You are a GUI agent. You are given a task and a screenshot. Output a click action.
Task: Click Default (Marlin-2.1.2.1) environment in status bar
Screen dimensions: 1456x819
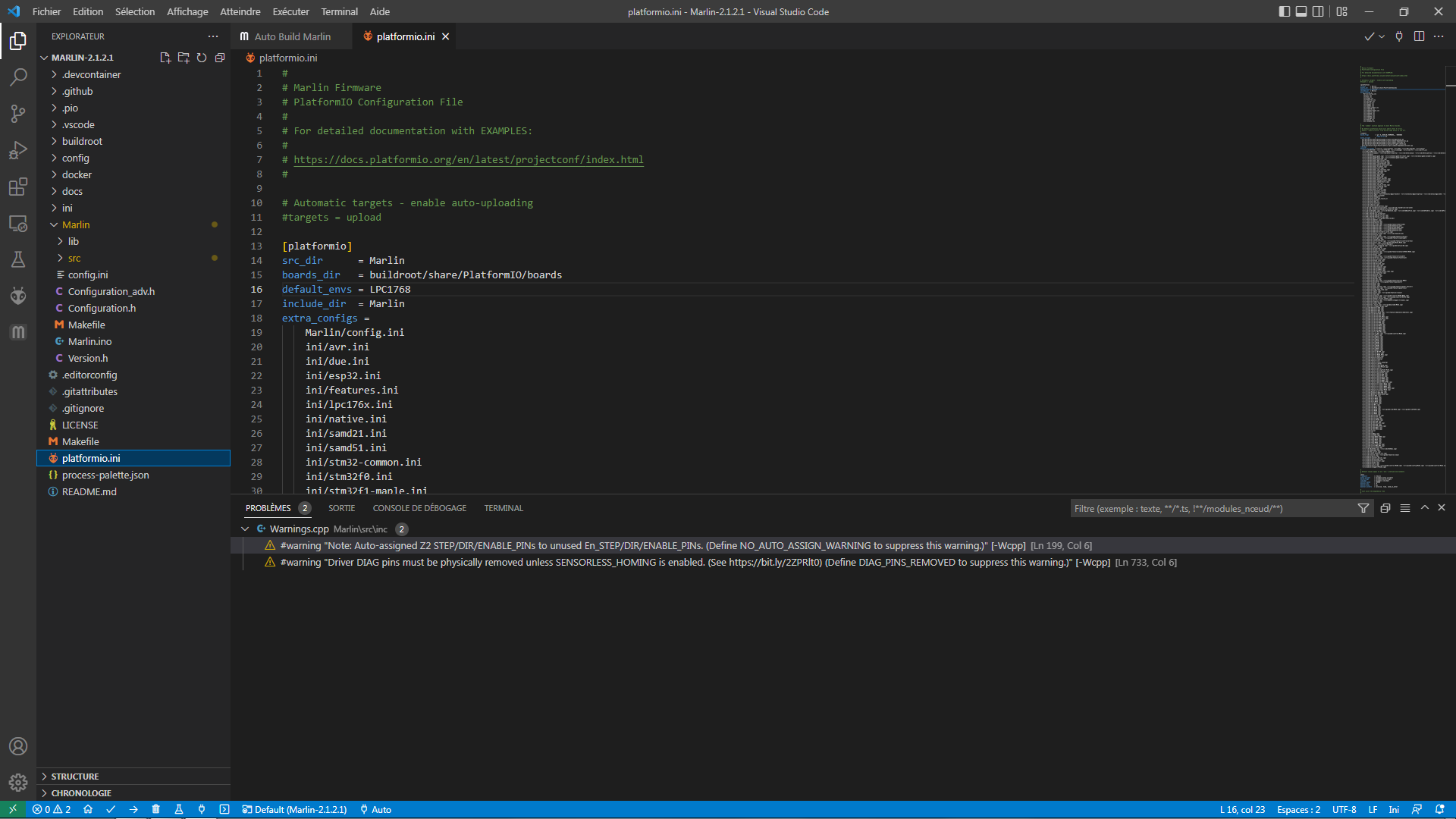coord(295,809)
